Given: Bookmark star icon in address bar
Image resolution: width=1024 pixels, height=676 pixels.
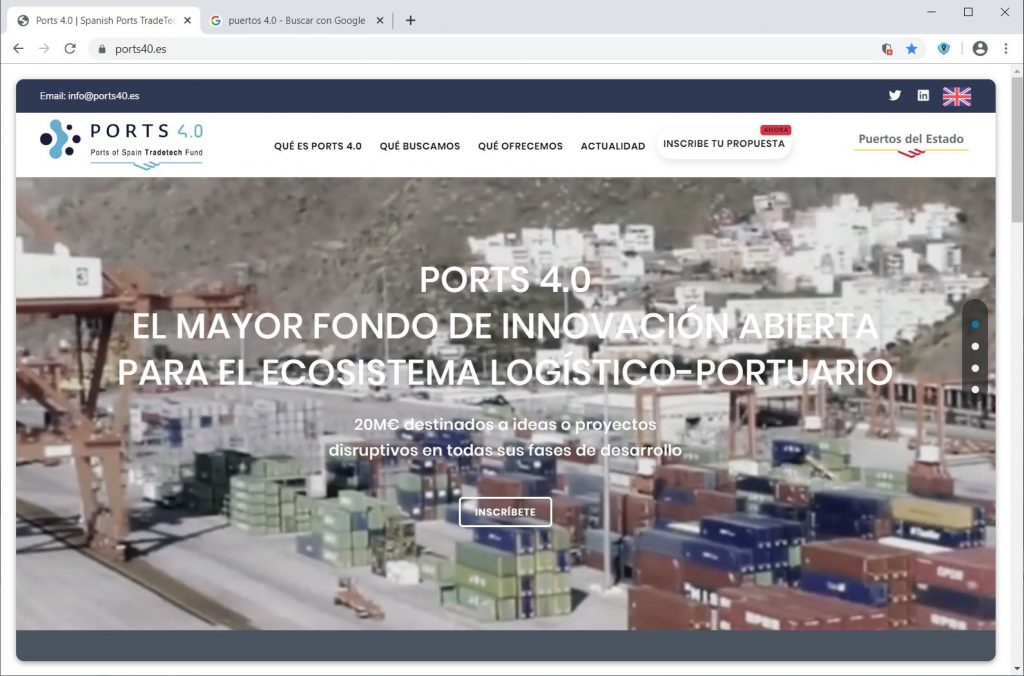Looking at the screenshot, I should [912, 49].
